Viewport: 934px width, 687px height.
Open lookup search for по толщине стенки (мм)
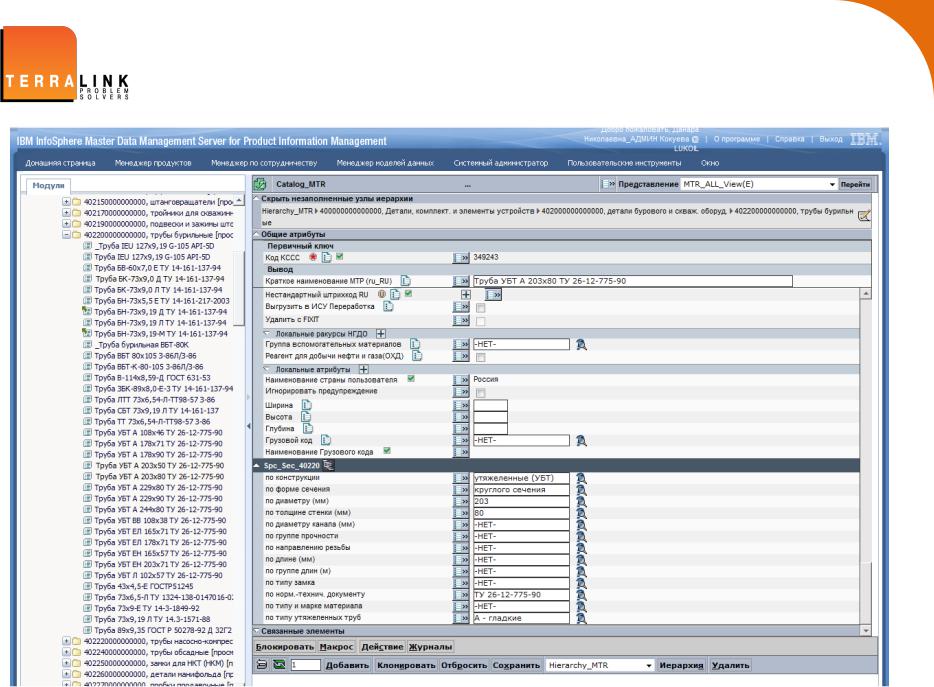point(581,513)
